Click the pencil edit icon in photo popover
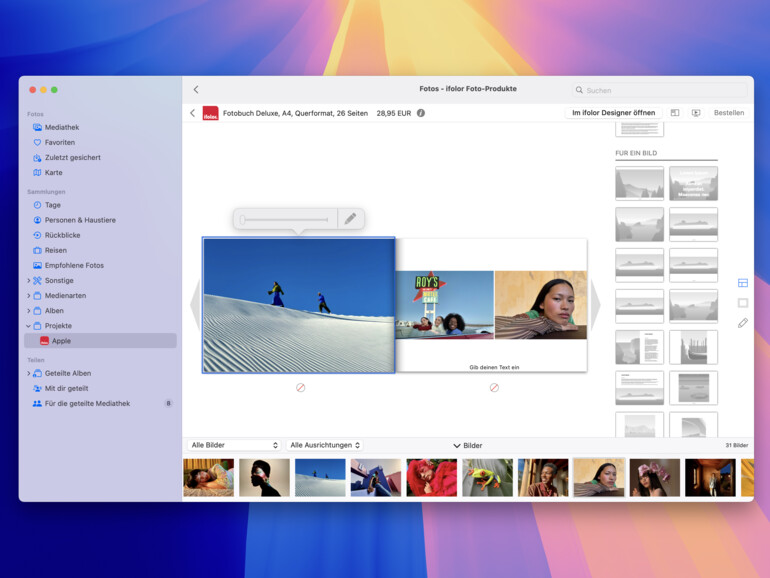This screenshot has height=578, width=770. [350, 218]
